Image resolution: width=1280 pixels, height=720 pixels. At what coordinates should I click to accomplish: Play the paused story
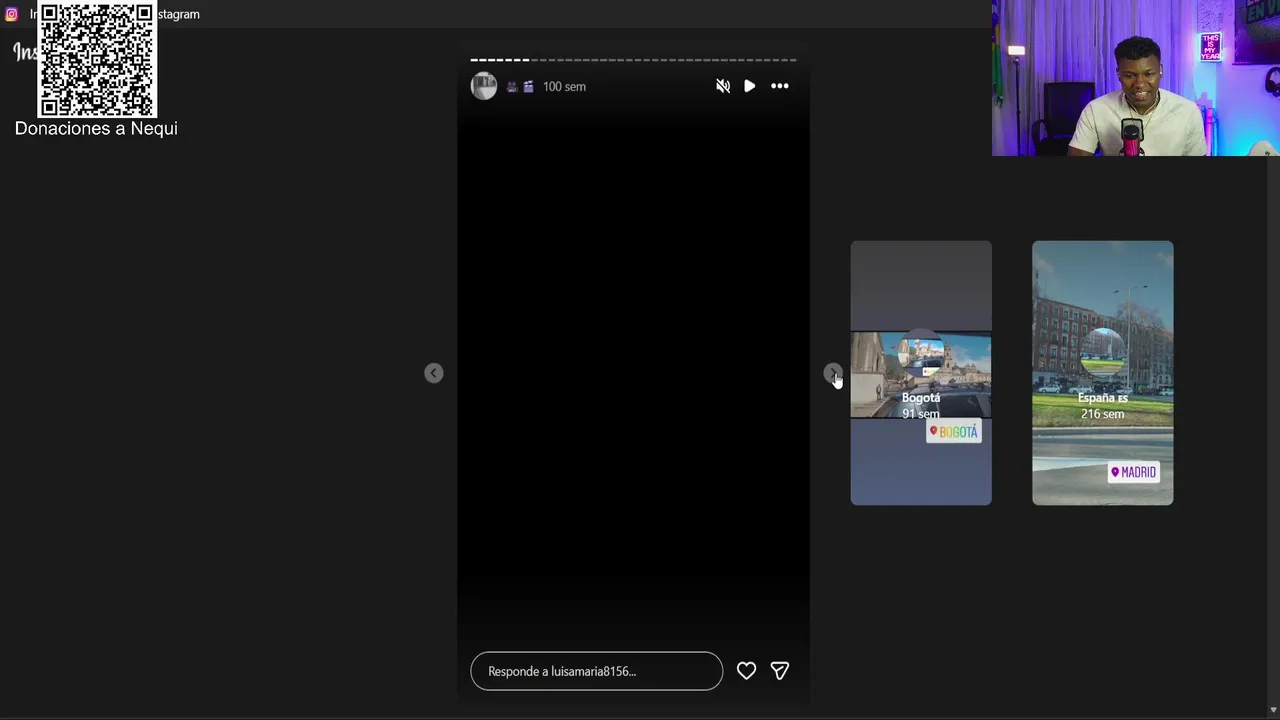coord(750,86)
